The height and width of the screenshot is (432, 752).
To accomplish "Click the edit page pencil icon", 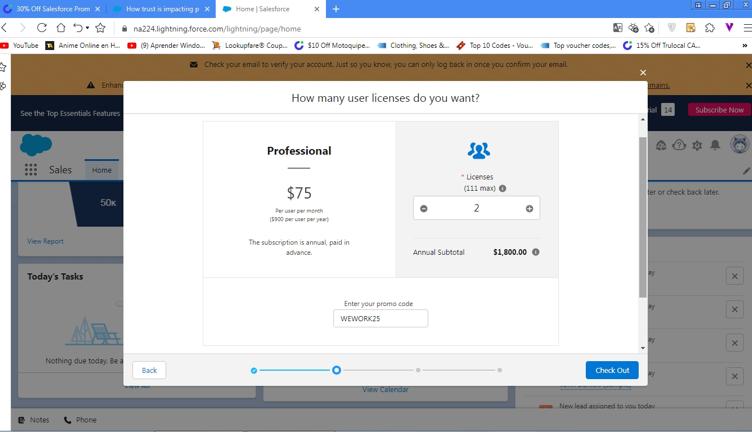I will (746, 171).
